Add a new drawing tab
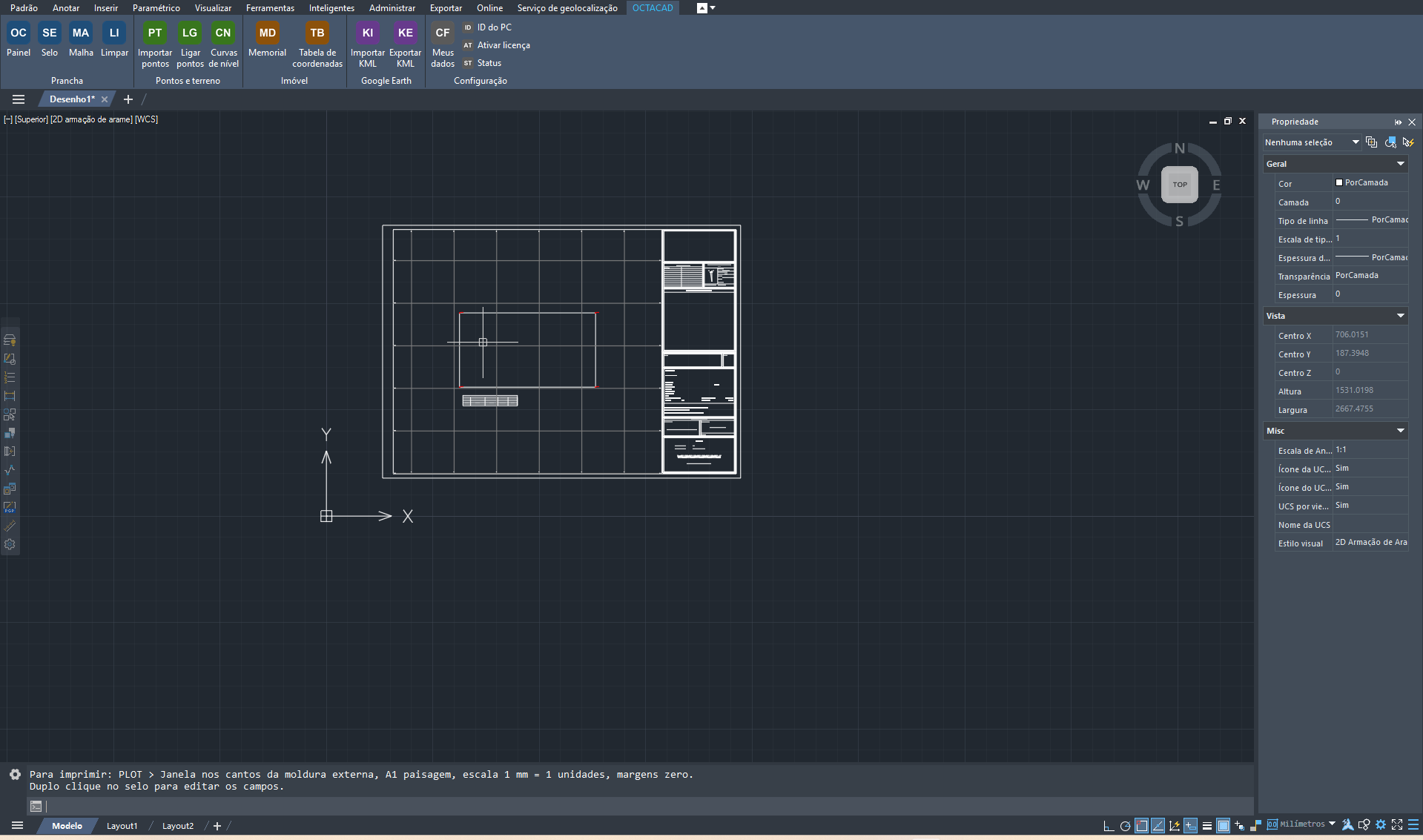This screenshot has width=1423, height=840. 128,99
